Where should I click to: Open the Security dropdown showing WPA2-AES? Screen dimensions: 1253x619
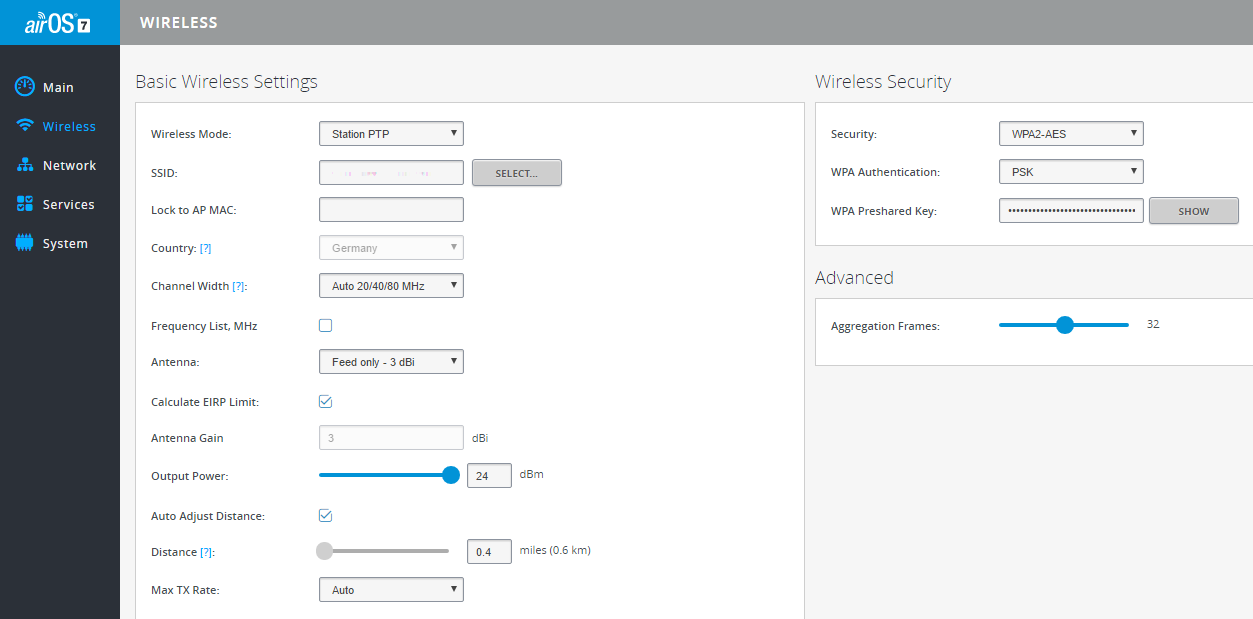tap(1071, 134)
